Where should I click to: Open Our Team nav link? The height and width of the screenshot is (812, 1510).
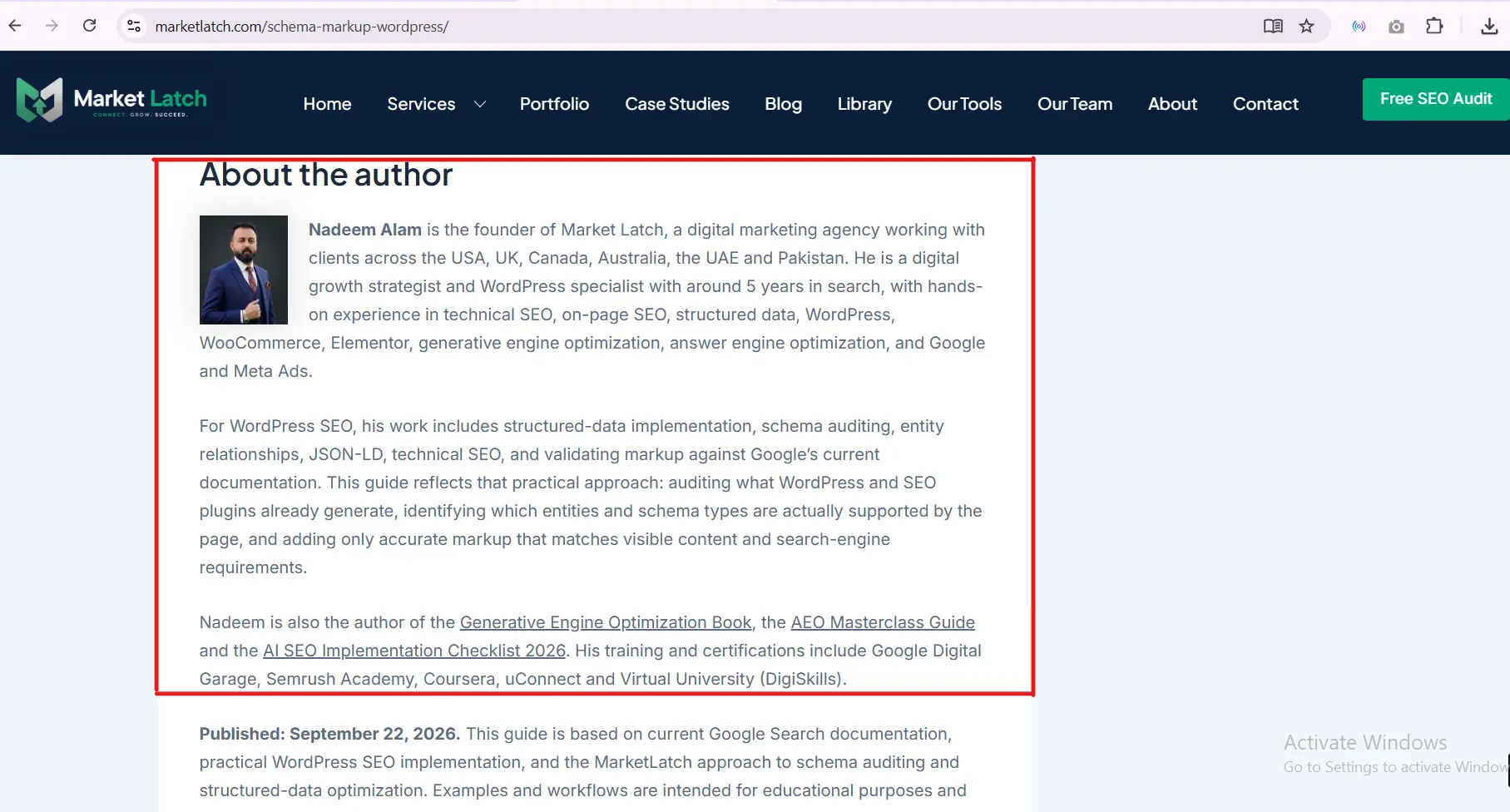1074,104
